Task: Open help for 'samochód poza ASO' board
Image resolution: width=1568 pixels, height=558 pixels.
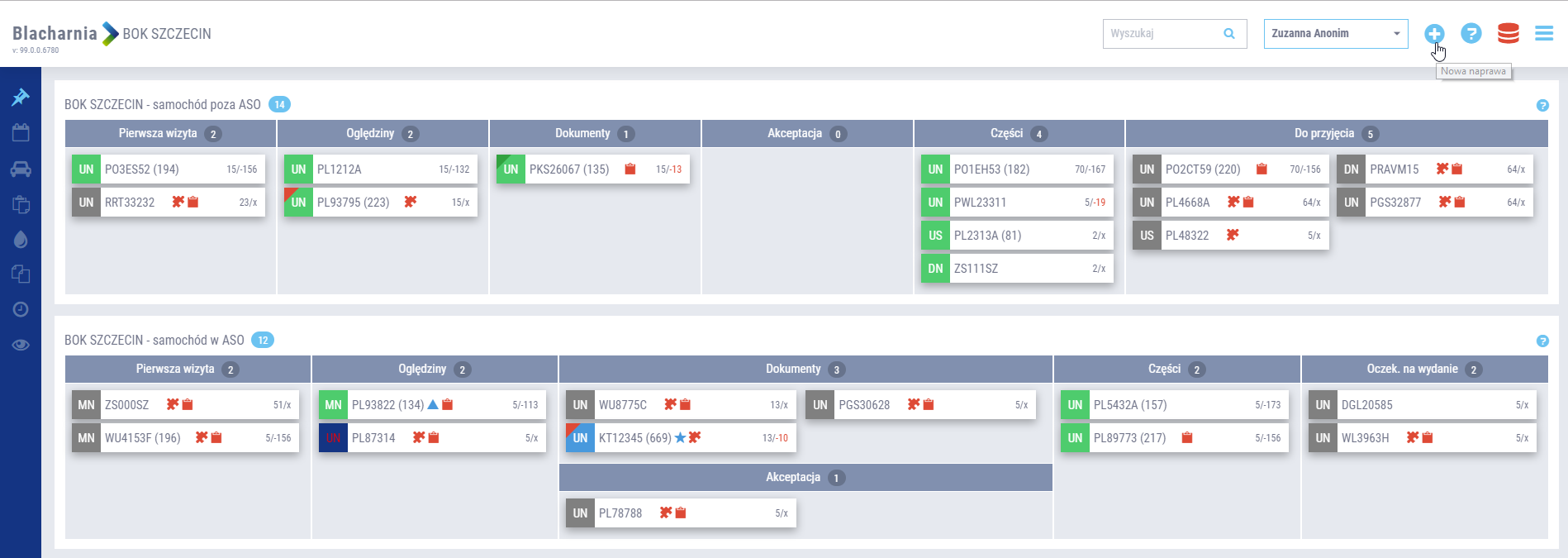Action: [1542, 106]
